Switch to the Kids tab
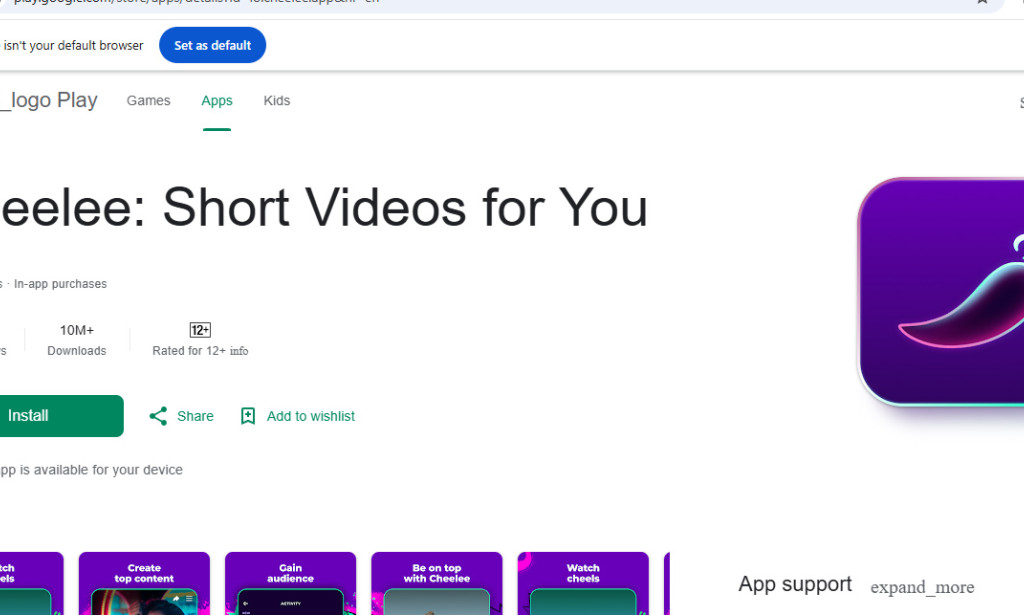The width and height of the screenshot is (1024, 615). 276,100
